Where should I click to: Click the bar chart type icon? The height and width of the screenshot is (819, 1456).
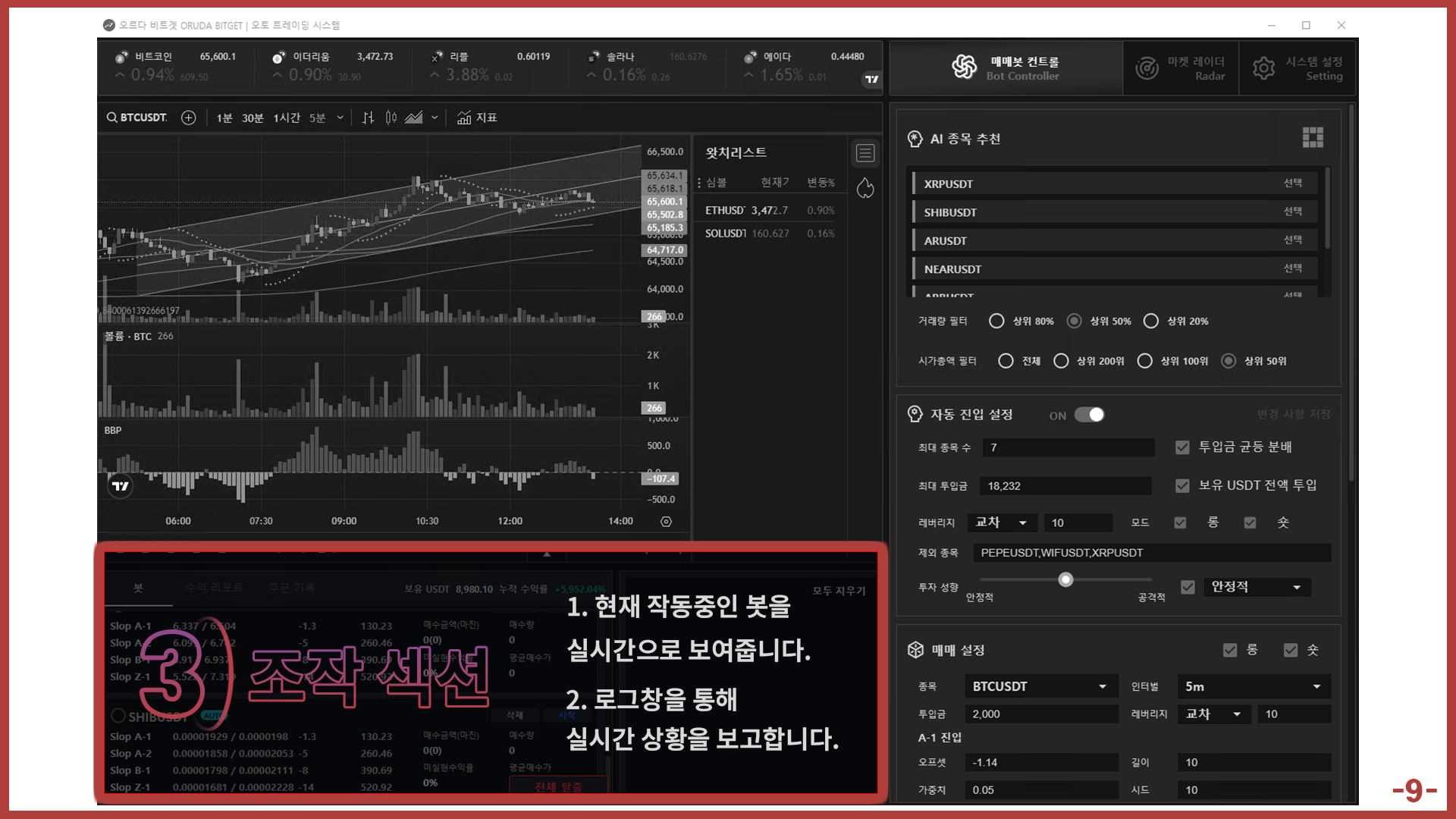click(368, 118)
